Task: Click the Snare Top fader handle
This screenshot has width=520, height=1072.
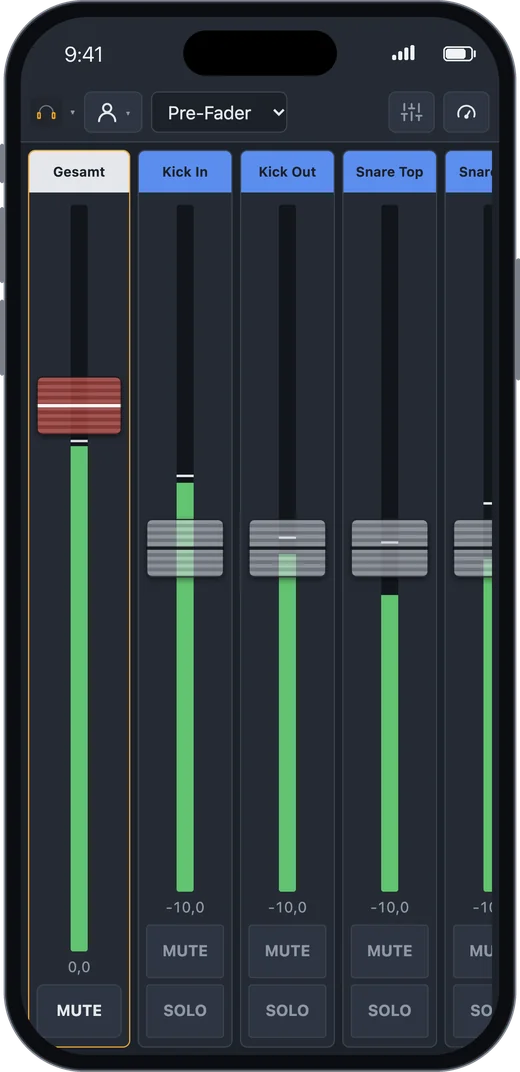Action: (389, 548)
